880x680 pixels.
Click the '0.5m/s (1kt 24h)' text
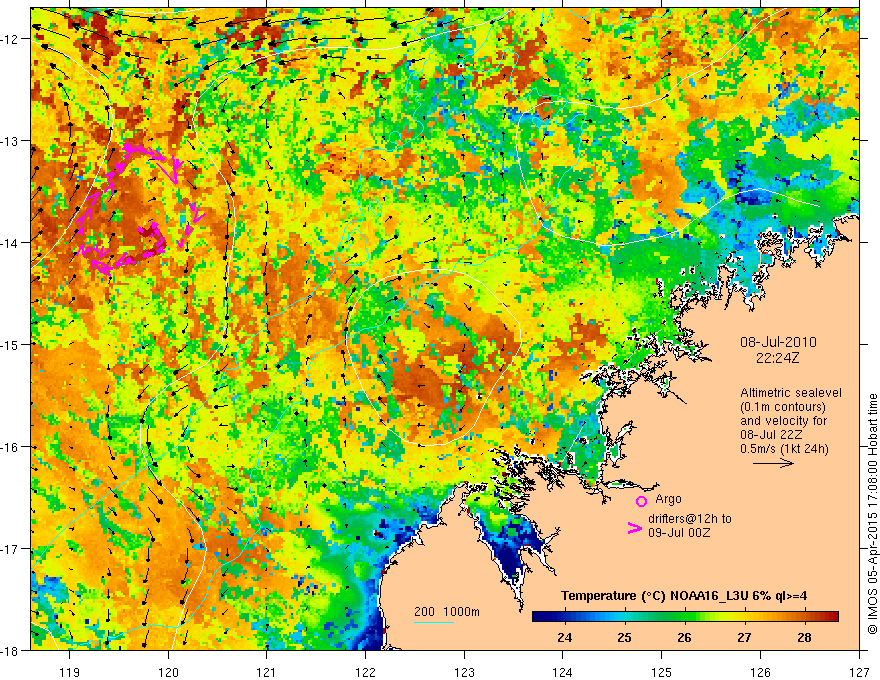tap(784, 448)
